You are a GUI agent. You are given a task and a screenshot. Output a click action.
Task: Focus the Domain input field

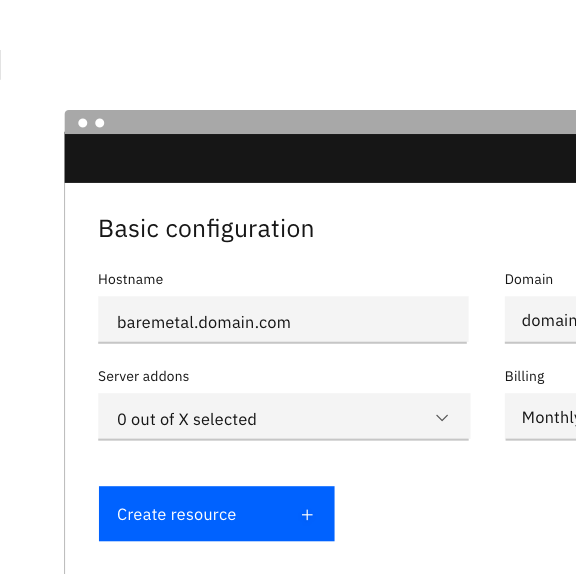540,320
